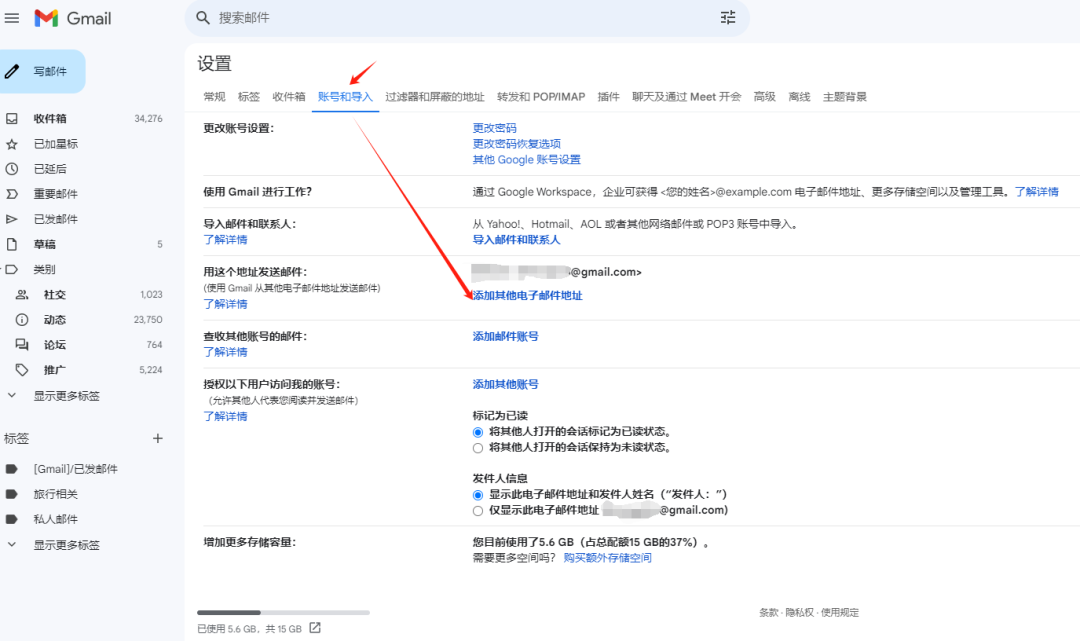Click the 写邮件 compose button
1080x641 pixels.
pyautogui.click(x=41, y=72)
